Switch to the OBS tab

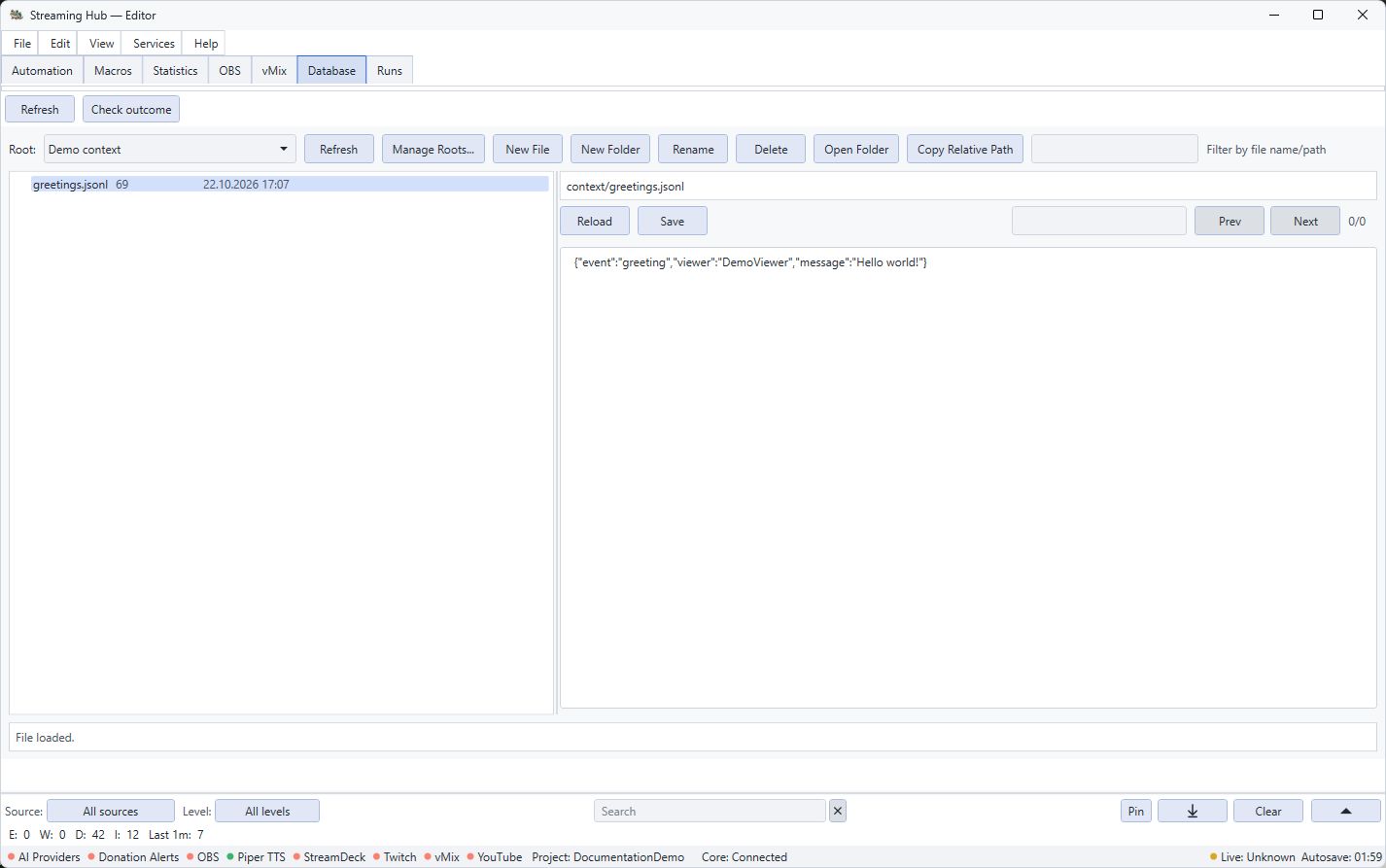pyautogui.click(x=229, y=70)
